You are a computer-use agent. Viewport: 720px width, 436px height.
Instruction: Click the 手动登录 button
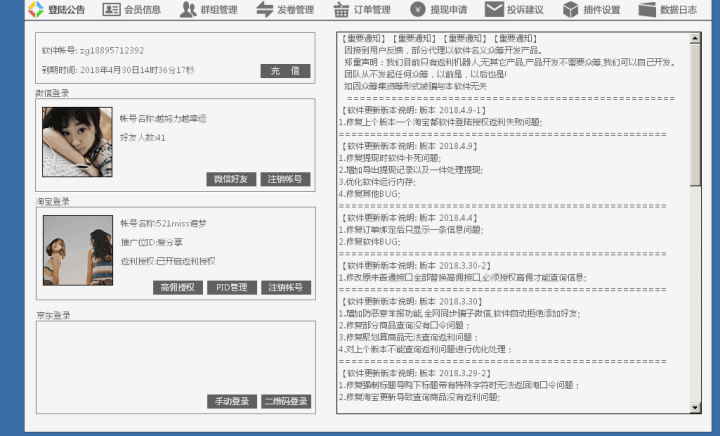(232, 401)
